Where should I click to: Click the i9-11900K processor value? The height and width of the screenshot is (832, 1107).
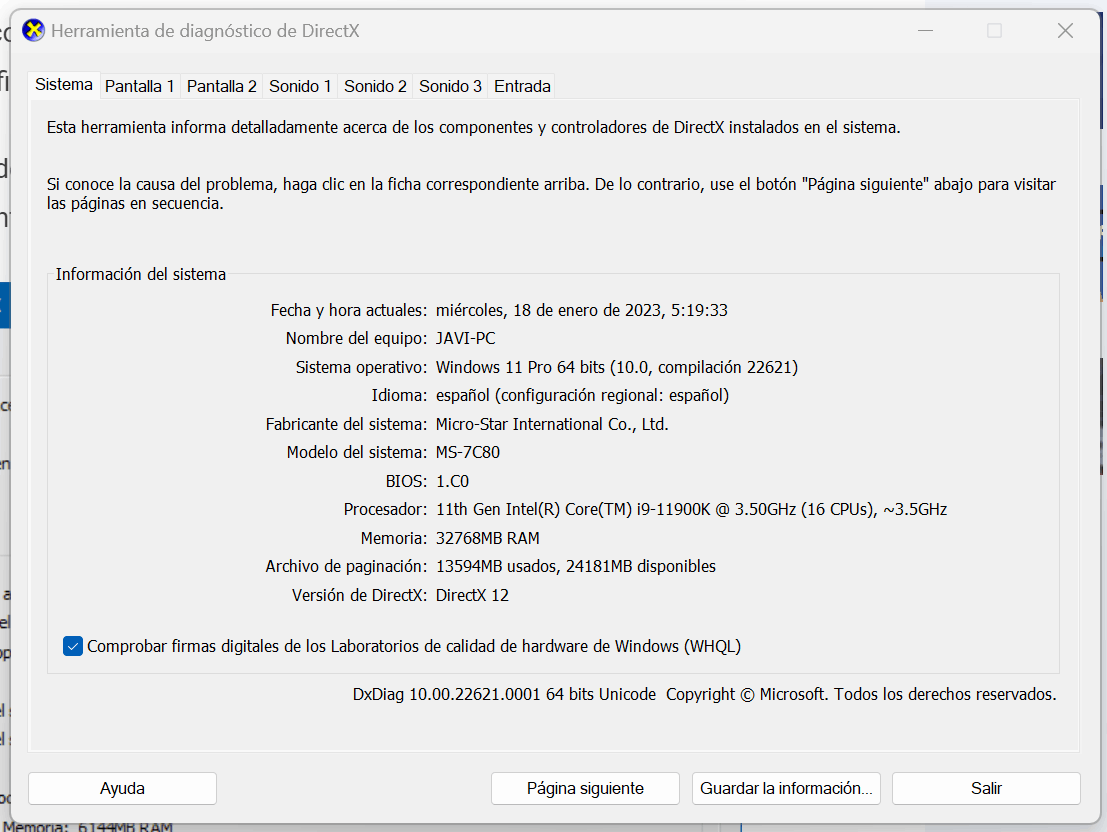(691, 509)
